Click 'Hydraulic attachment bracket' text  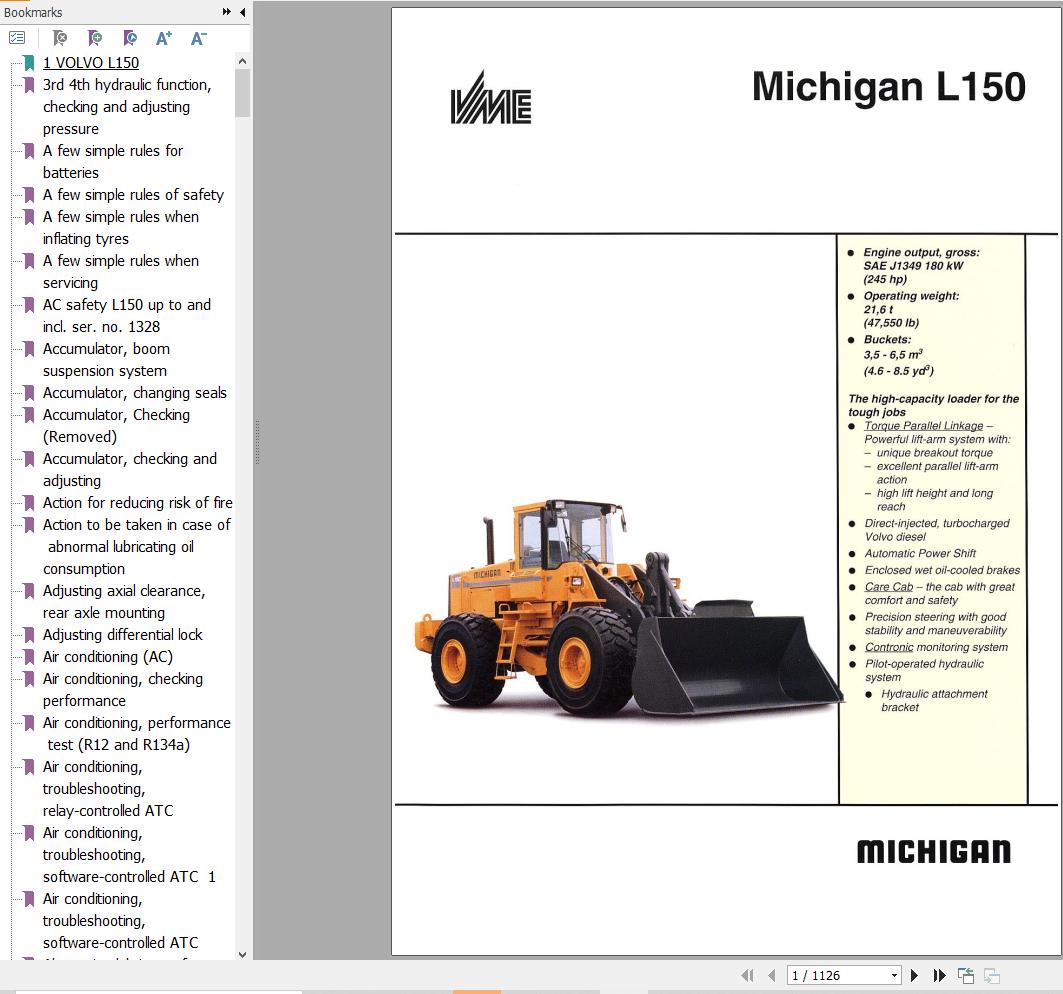point(934,700)
